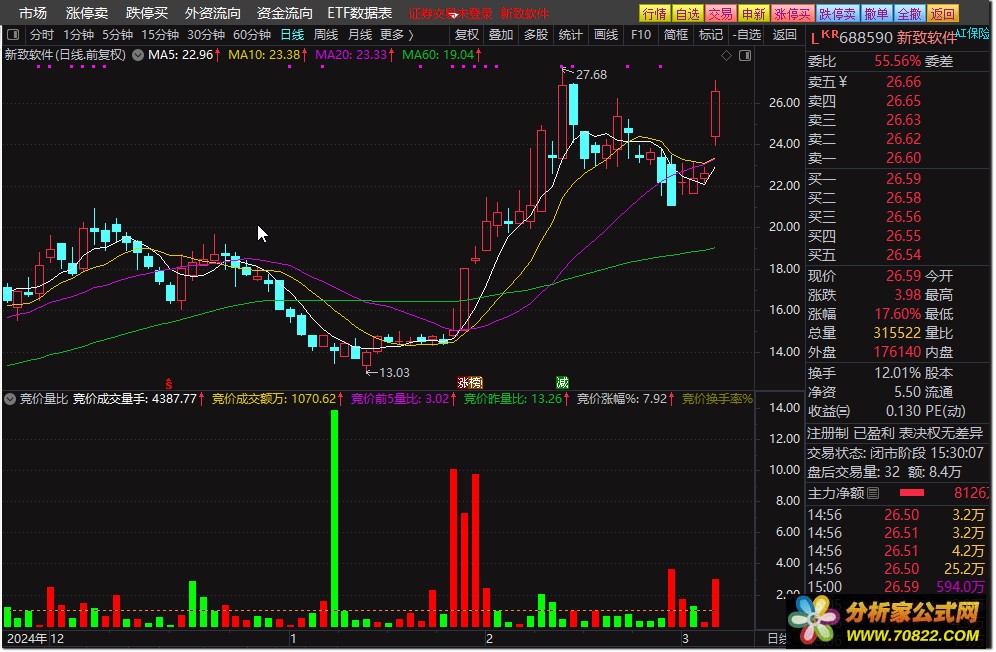Switch to 60分钟 chart period
This screenshot has width=996, height=652.
tap(252, 34)
